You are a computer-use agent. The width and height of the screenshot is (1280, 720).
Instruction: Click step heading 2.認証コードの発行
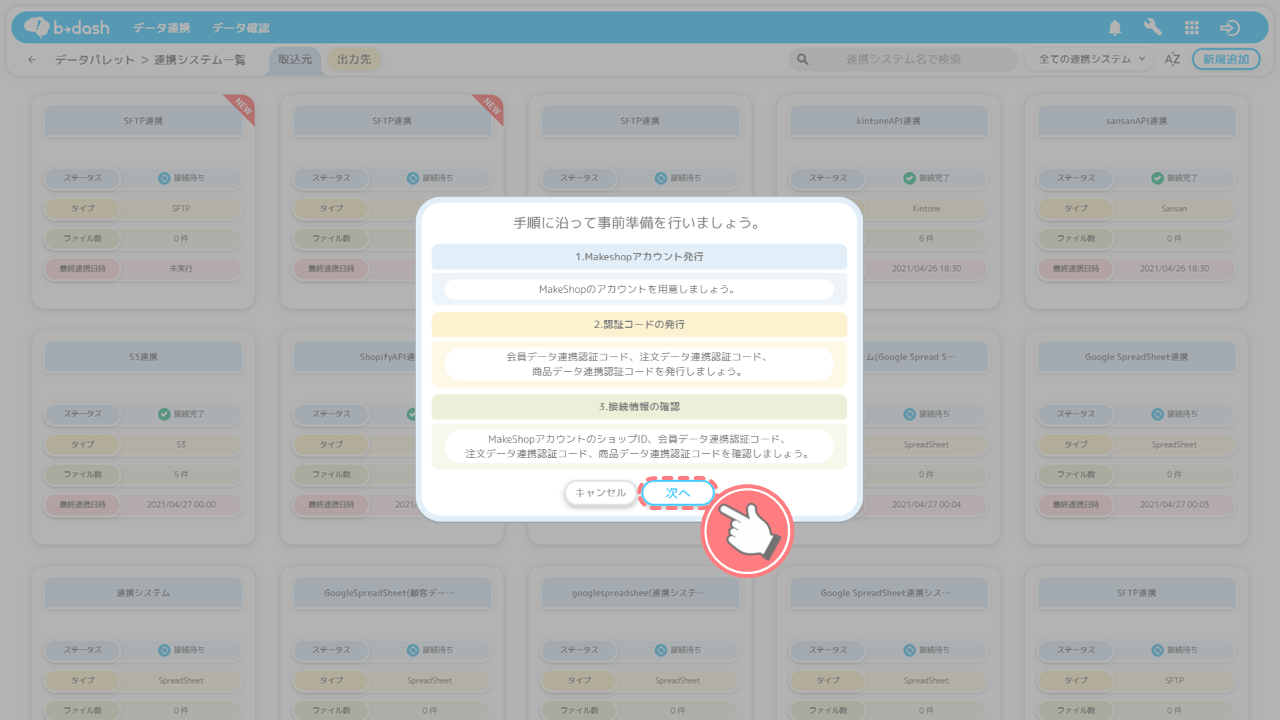(x=639, y=325)
